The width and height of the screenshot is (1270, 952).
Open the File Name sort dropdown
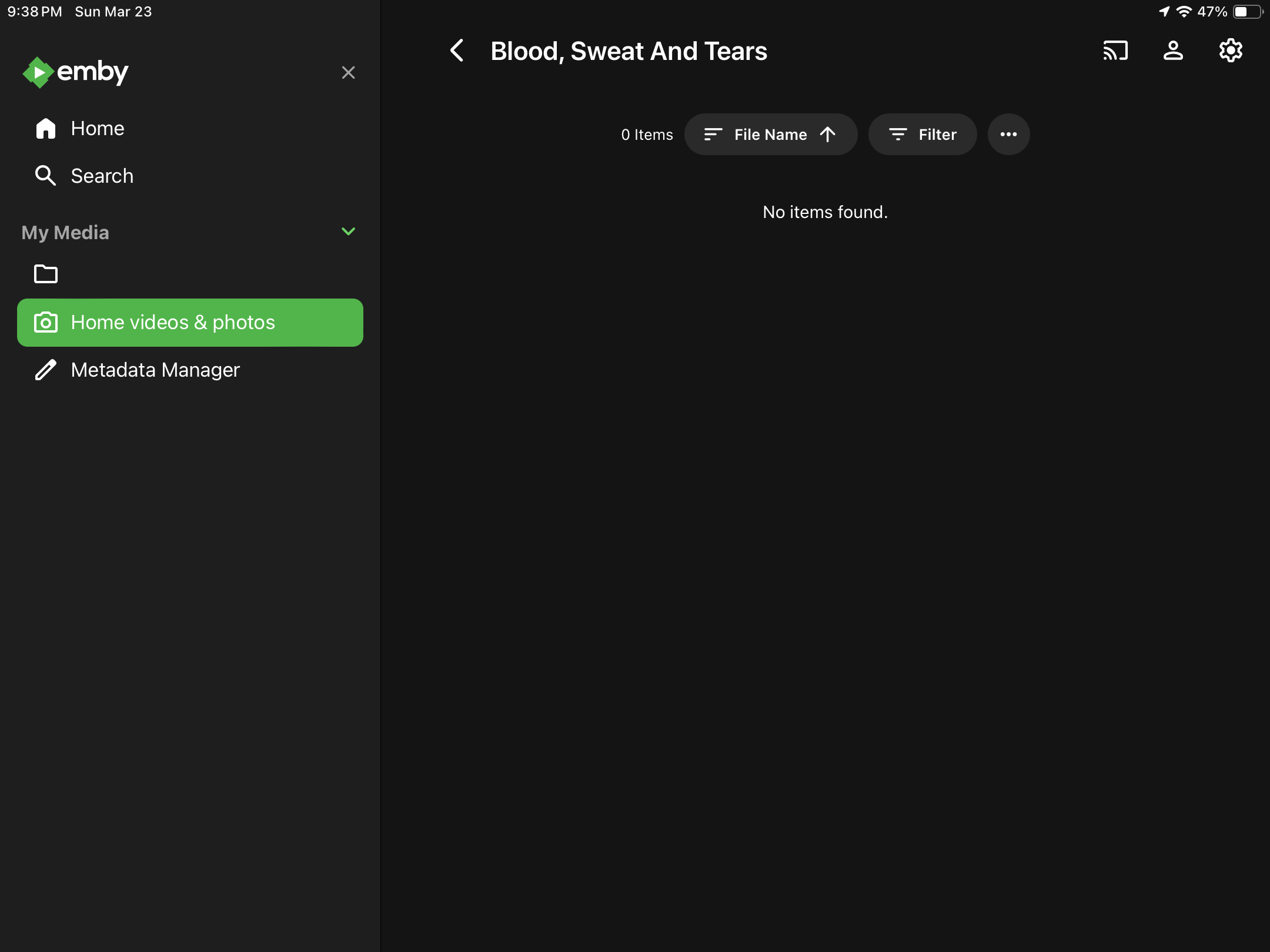770,135
